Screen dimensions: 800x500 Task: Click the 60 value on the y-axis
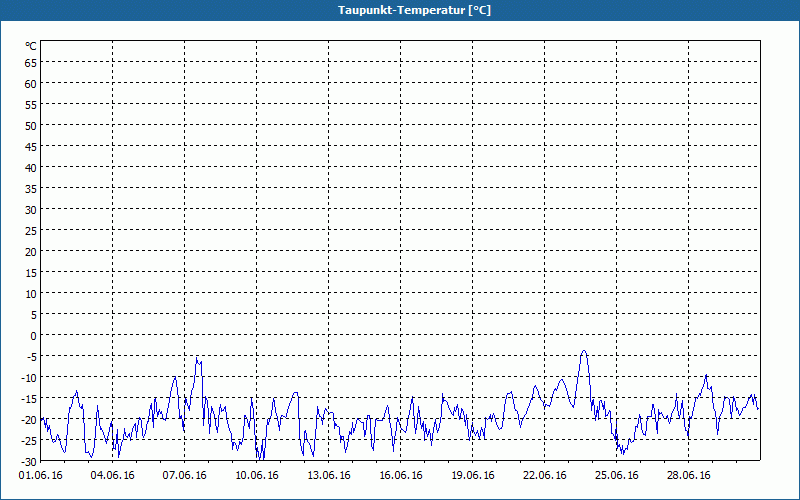tap(31, 83)
